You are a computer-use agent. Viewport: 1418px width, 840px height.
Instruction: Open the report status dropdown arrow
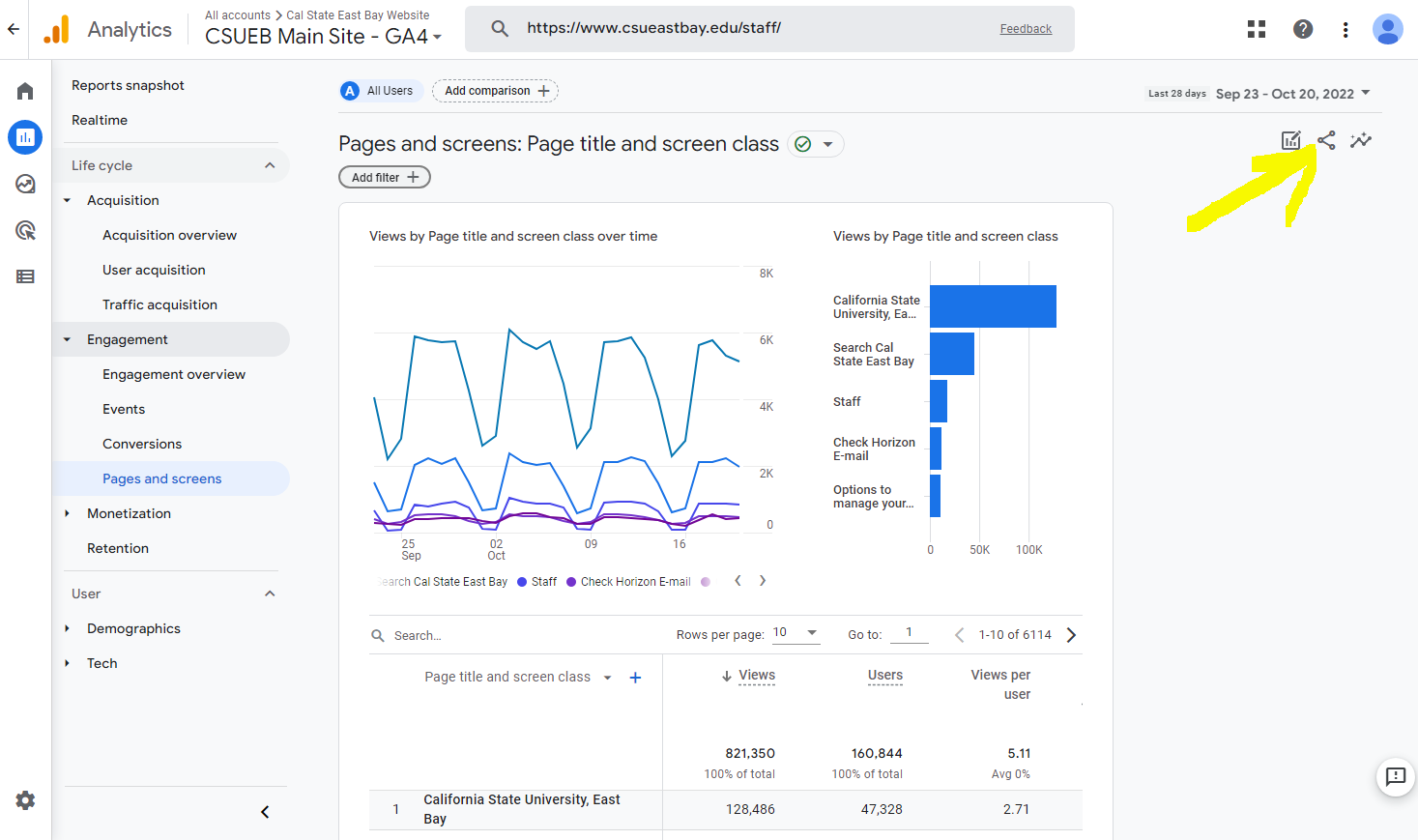[827, 144]
